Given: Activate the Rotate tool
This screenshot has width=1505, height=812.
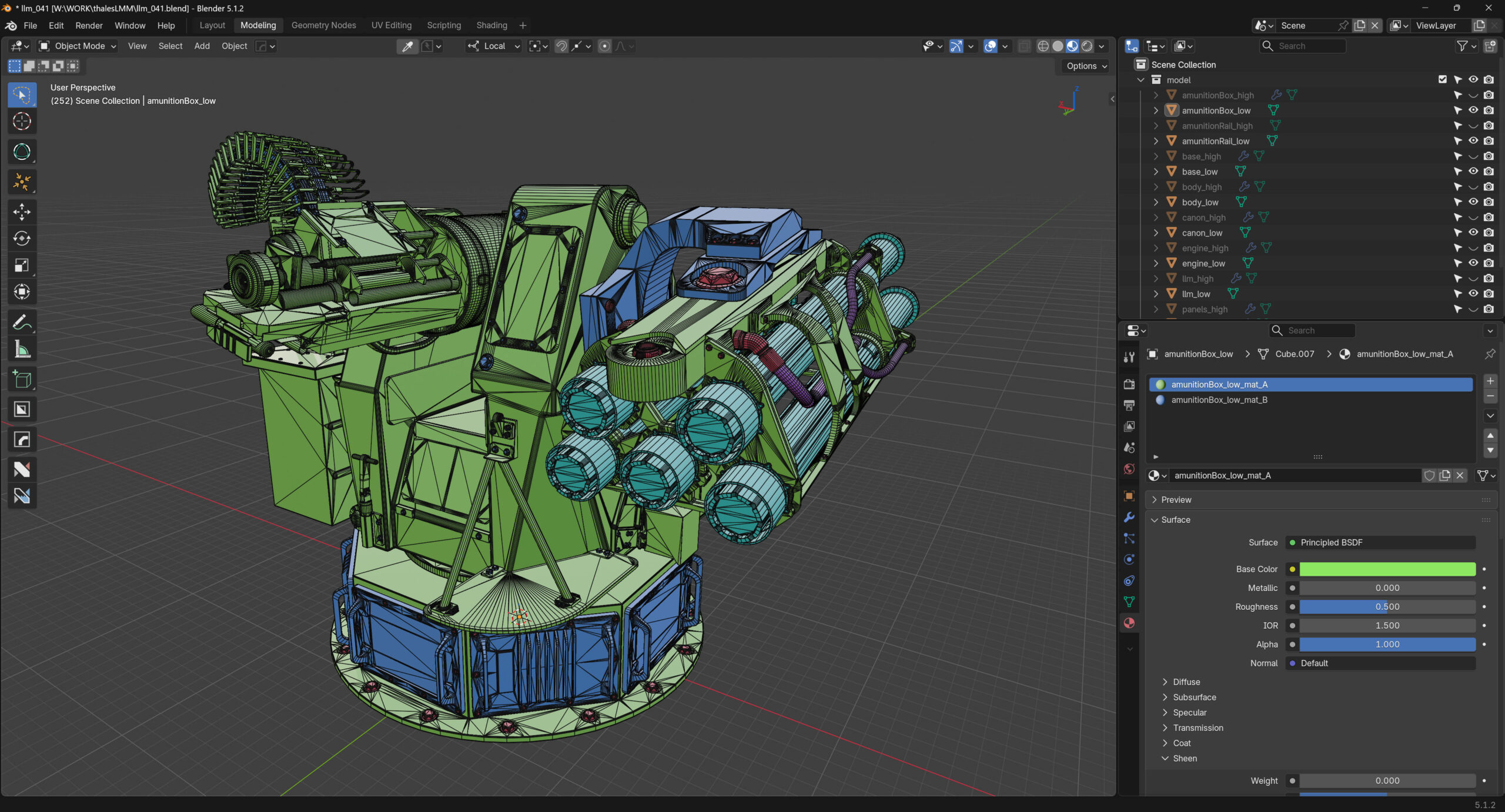Looking at the screenshot, I should tap(22, 239).
